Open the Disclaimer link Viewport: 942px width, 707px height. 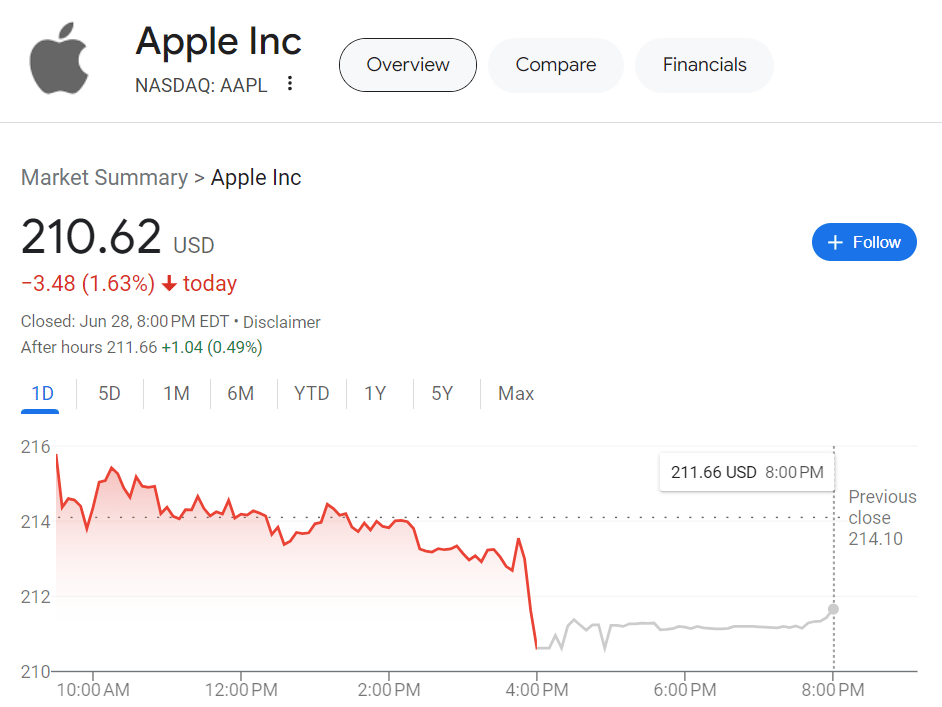[x=282, y=322]
